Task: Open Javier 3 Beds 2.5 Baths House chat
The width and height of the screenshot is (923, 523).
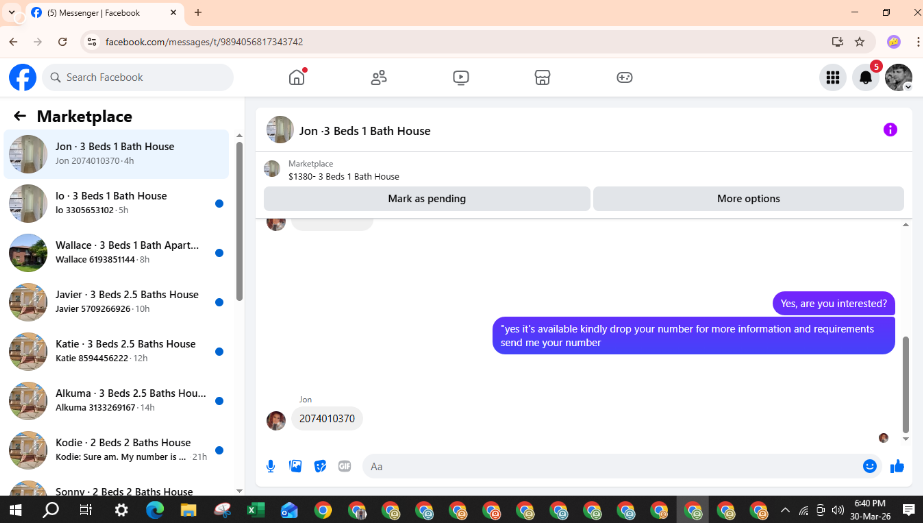Action: click(116, 302)
